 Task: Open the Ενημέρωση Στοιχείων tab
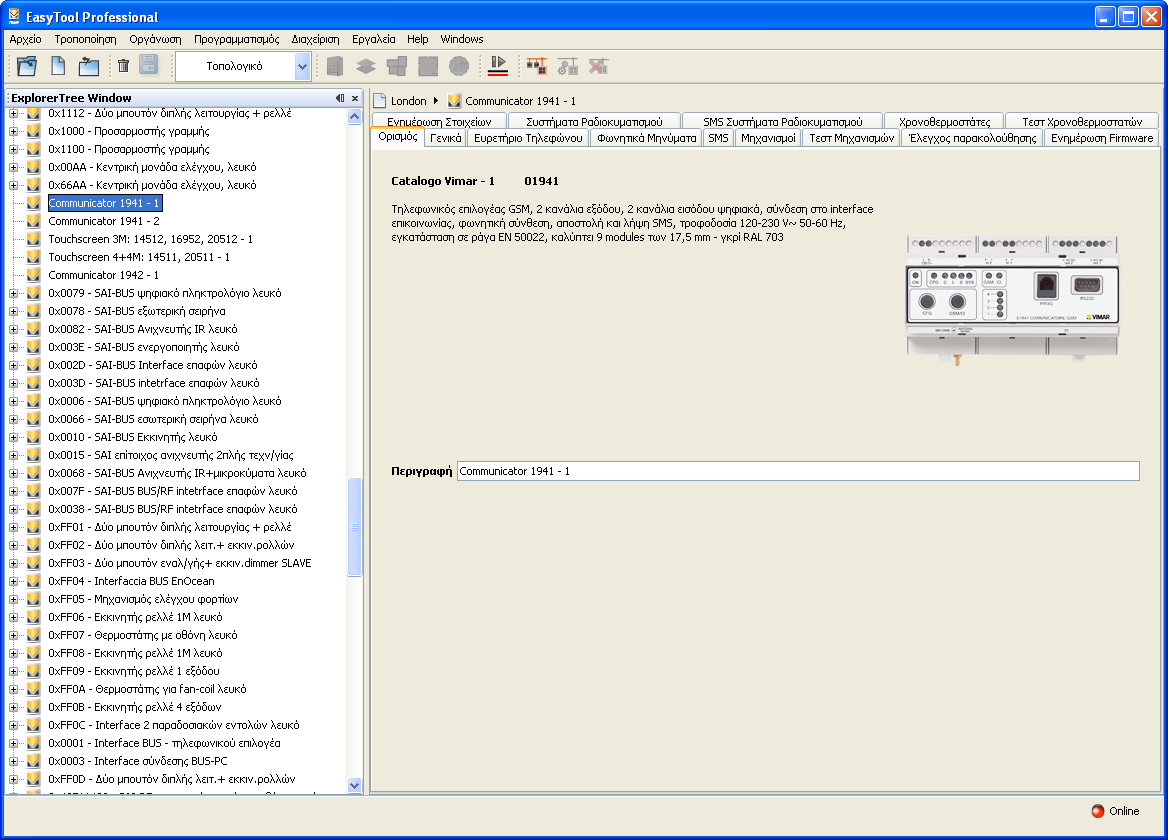click(439, 121)
